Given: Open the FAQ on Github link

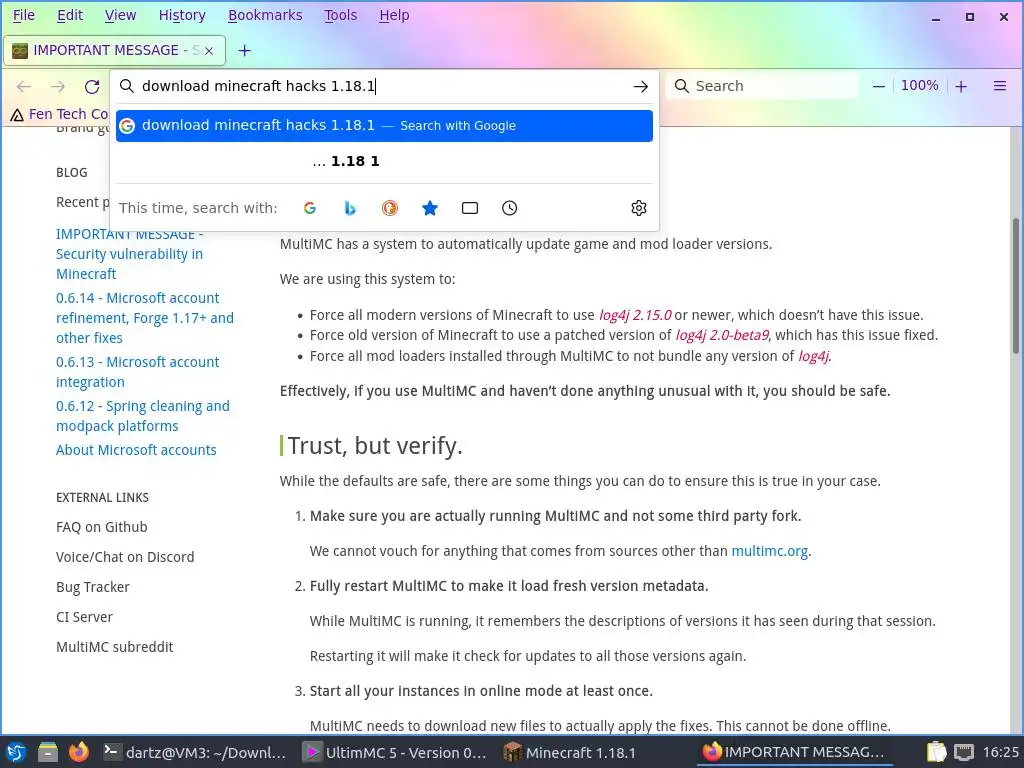Looking at the screenshot, I should [102, 527].
